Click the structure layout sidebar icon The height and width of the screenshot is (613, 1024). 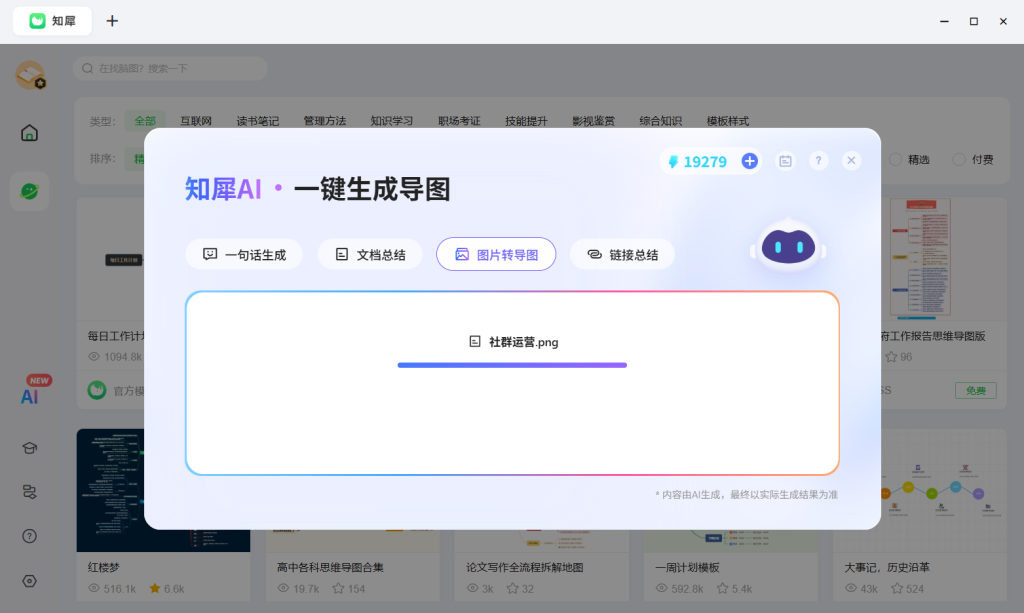[x=29, y=492]
